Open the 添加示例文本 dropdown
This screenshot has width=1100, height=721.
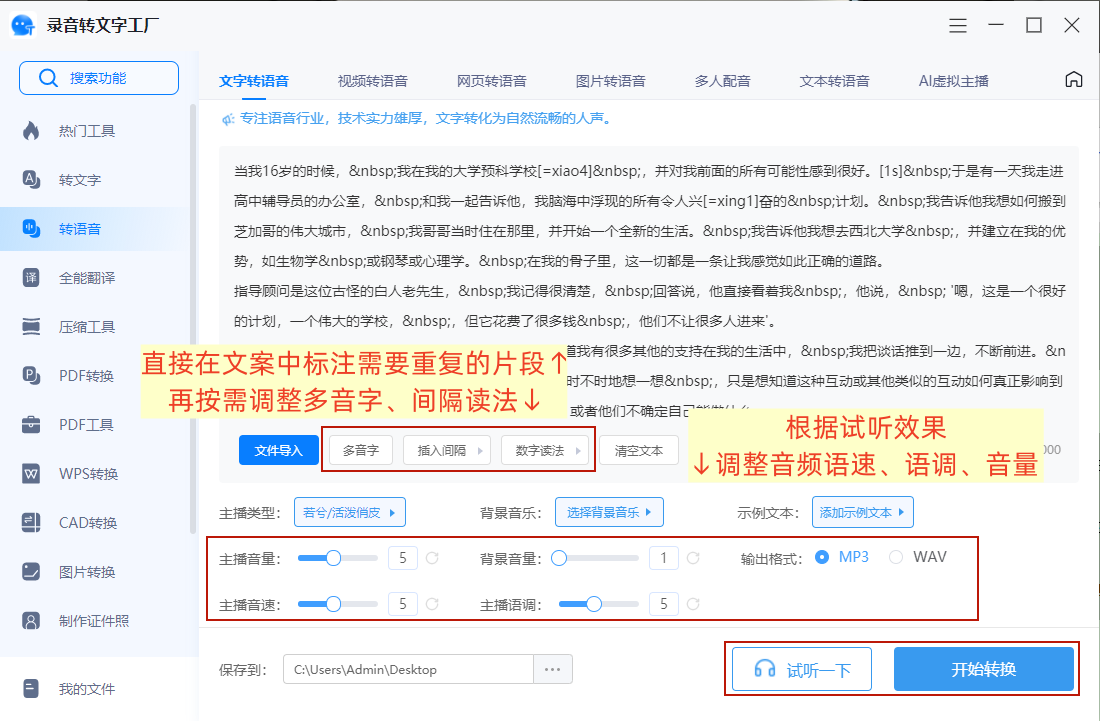point(862,512)
